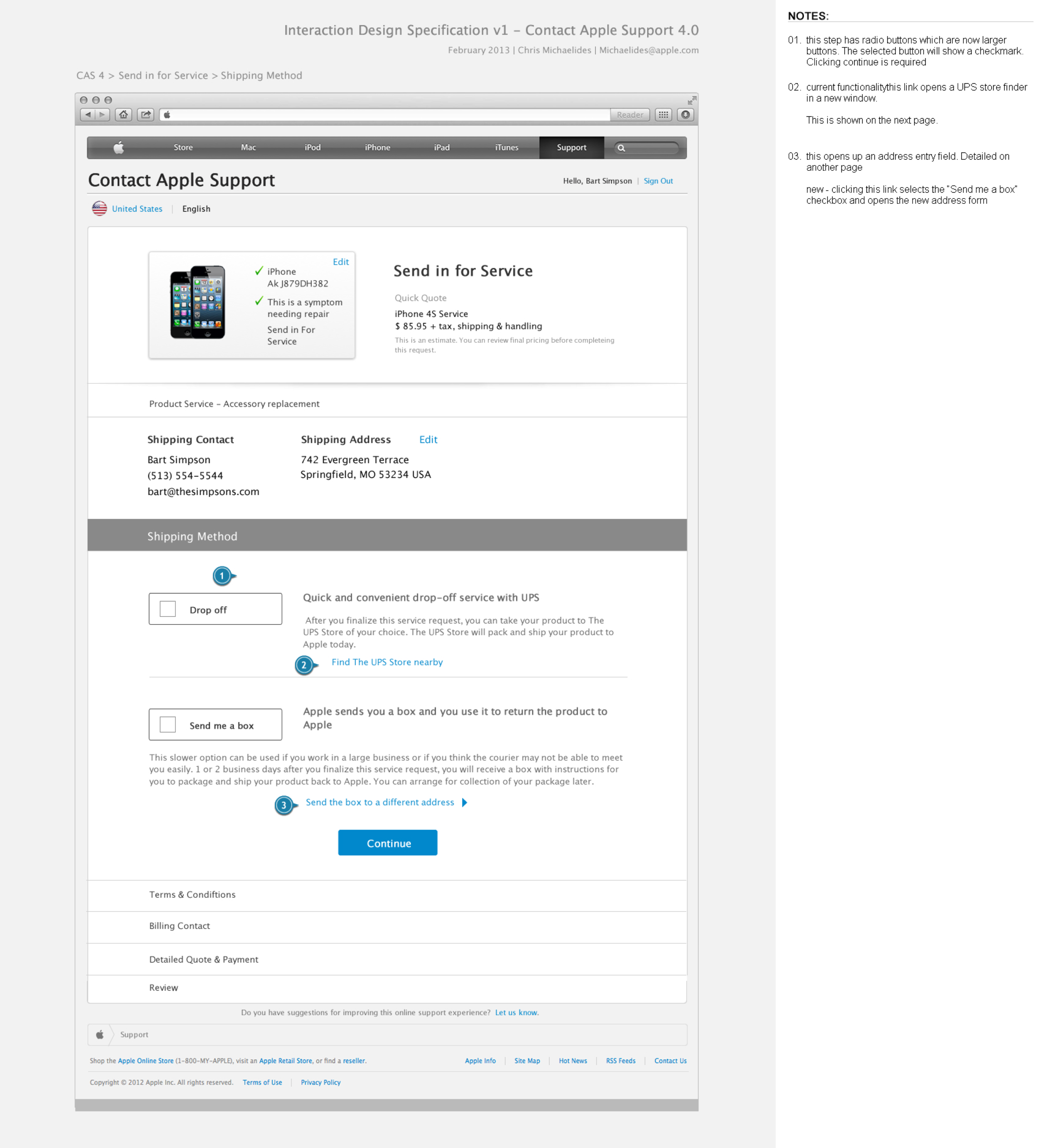The width and height of the screenshot is (1045, 1148).
Task: Click the Apple logo in navigation bar
Action: [x=119, y=147]
